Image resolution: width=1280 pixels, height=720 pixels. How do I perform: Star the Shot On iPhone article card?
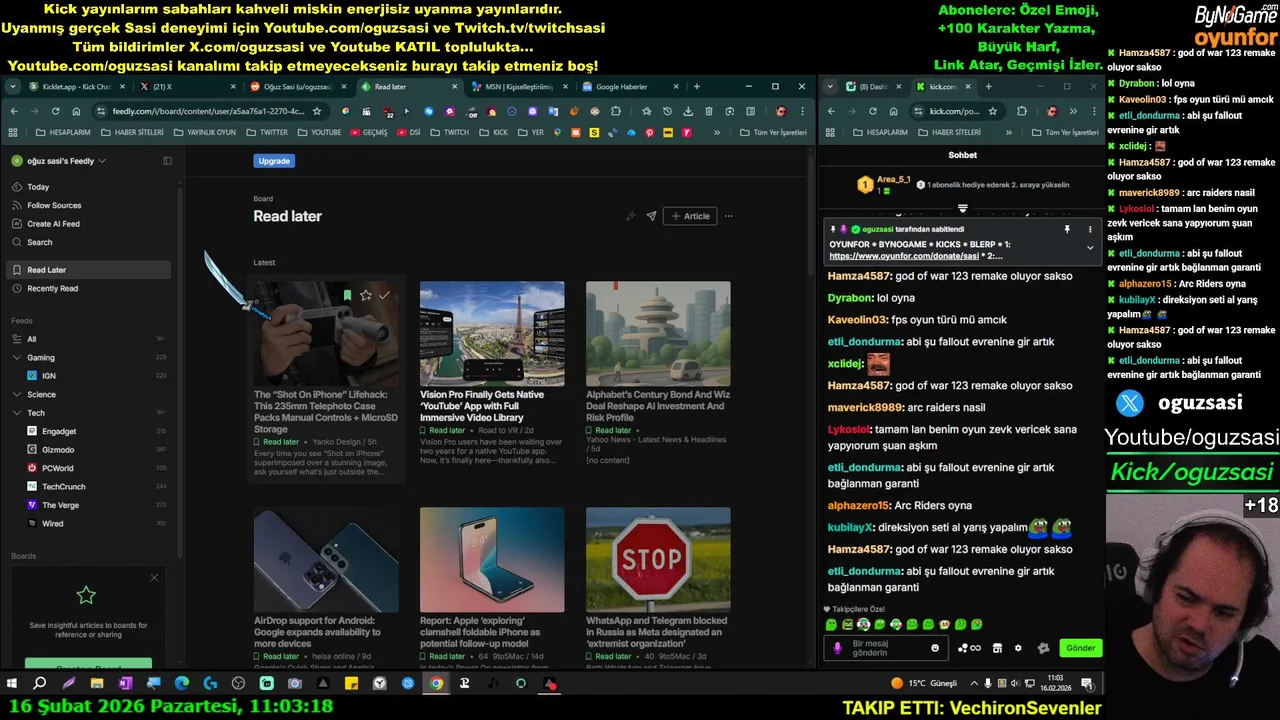click(x=366, y=295)
